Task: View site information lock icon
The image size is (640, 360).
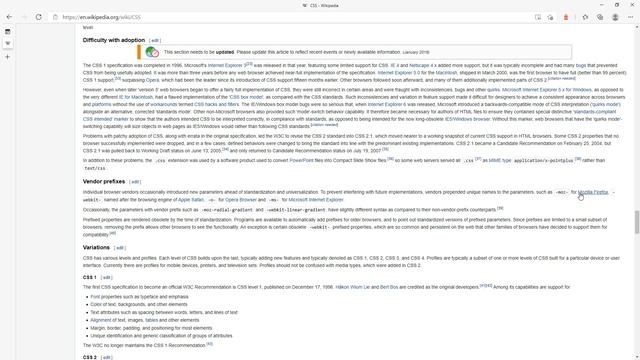Action: click(x=56, y=17)
